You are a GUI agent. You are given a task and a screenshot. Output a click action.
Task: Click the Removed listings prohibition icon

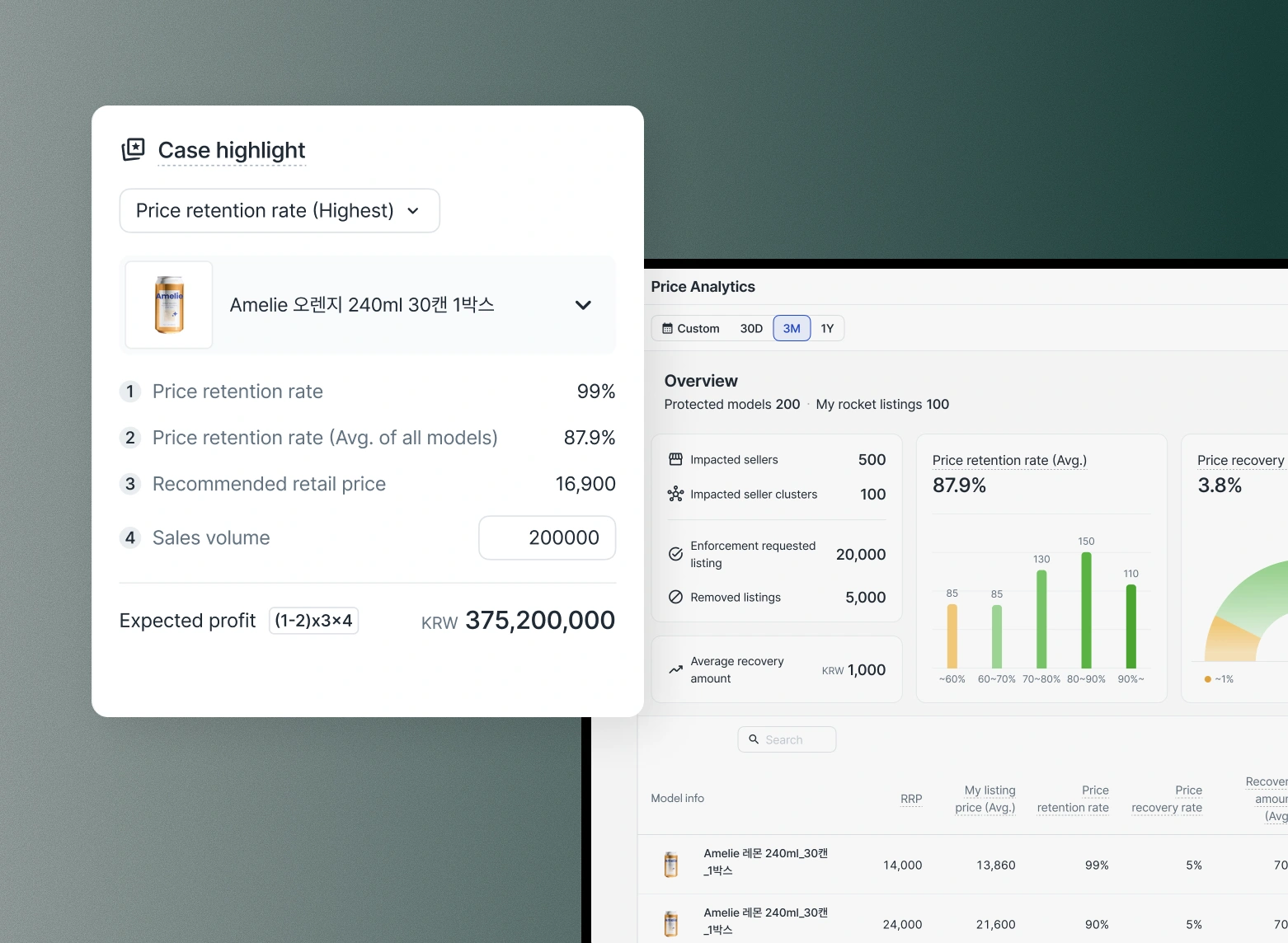675,597
